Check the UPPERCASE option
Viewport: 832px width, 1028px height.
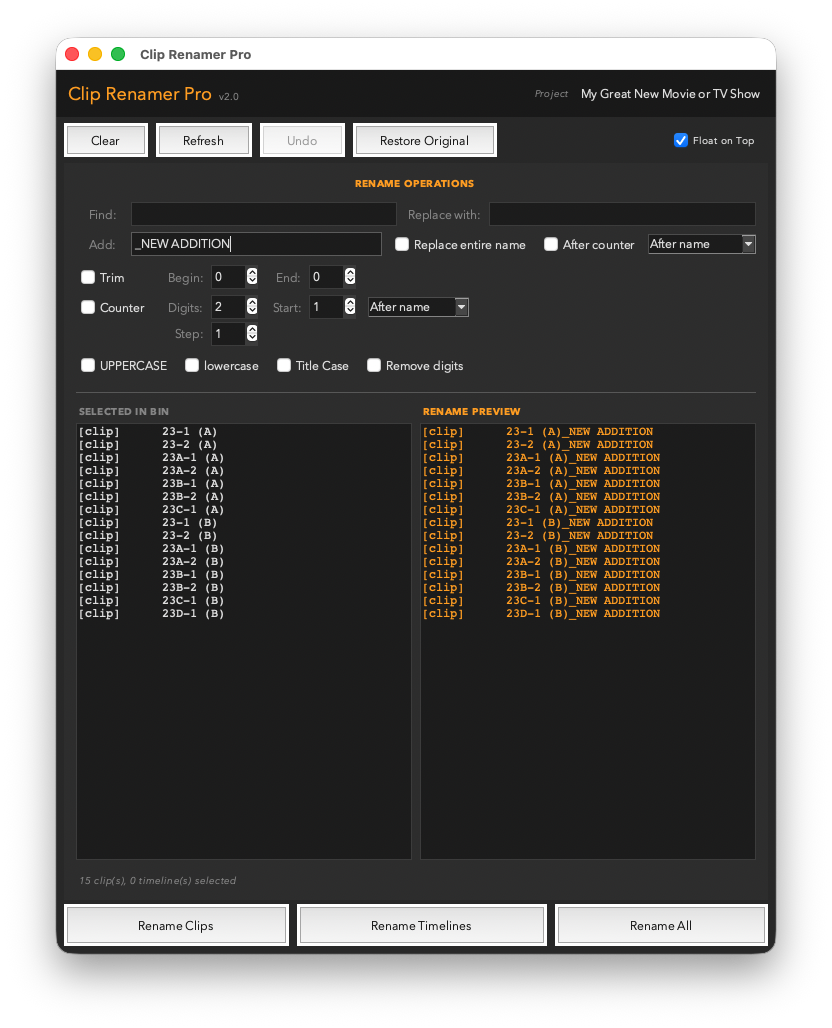point(88,365)
